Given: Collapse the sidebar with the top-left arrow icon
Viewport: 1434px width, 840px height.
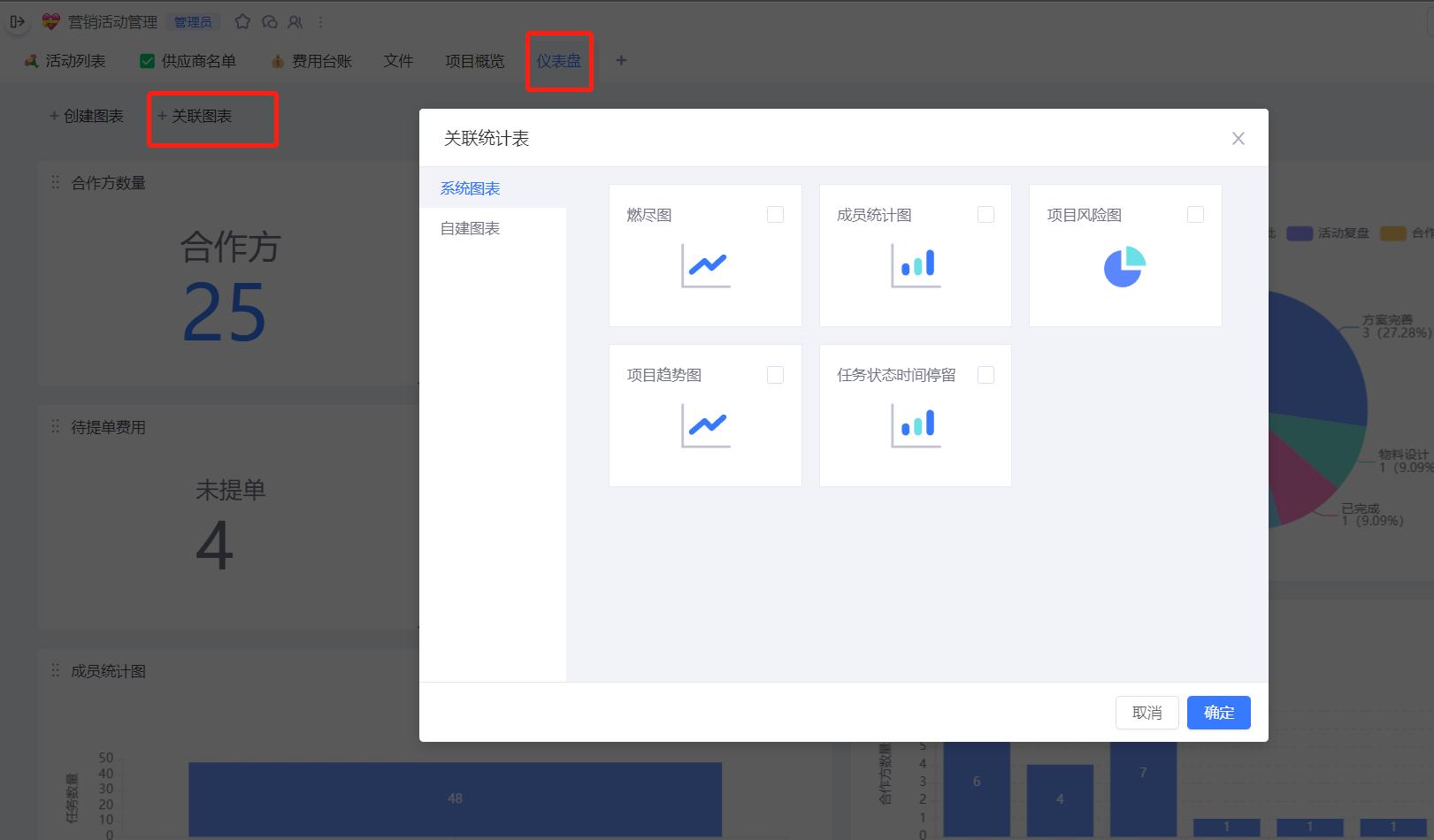Looking at the screenshot, I should coord(17,21).
